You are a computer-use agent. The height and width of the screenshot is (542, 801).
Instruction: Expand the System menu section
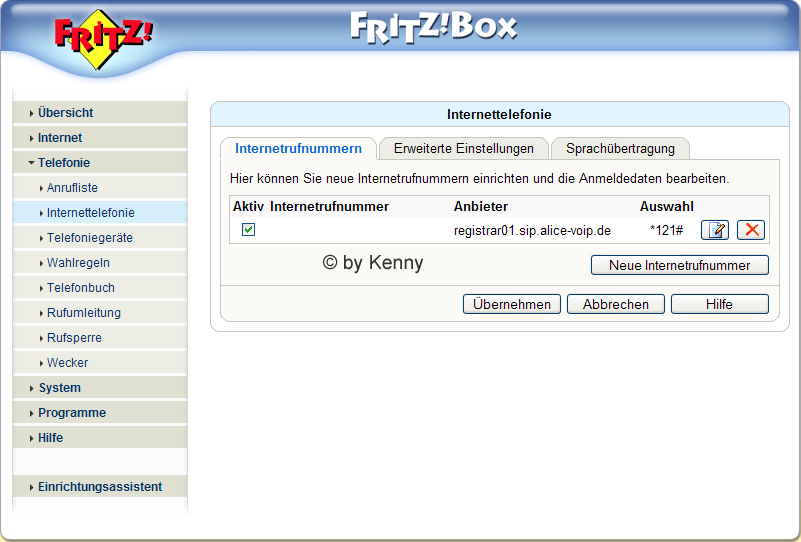pos(59,387)
